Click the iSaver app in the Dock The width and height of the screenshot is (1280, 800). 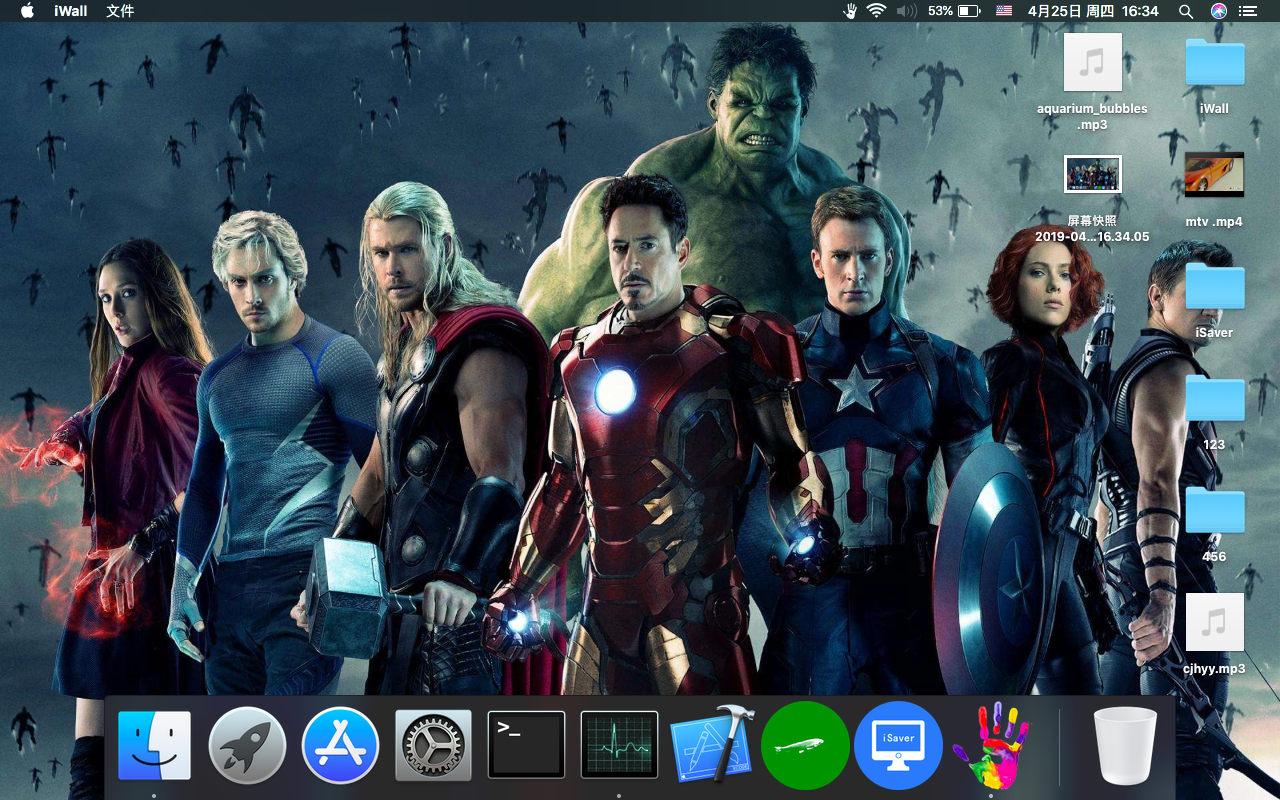[x=898, y=744]
